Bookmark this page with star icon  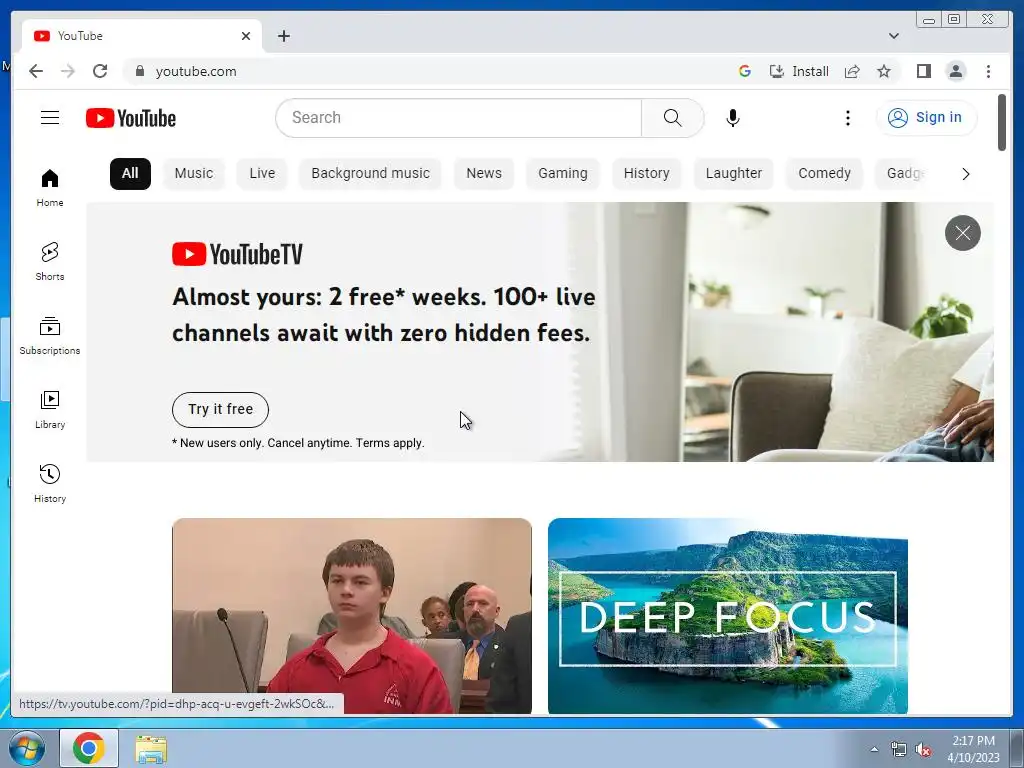point(884,71)
